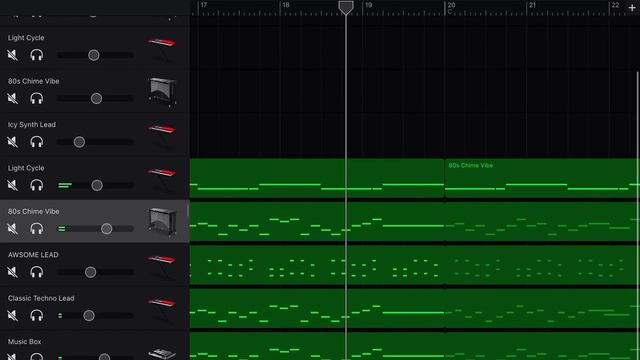
Task: Mute the Classic Techno Lead track
Action: [13, 315]
